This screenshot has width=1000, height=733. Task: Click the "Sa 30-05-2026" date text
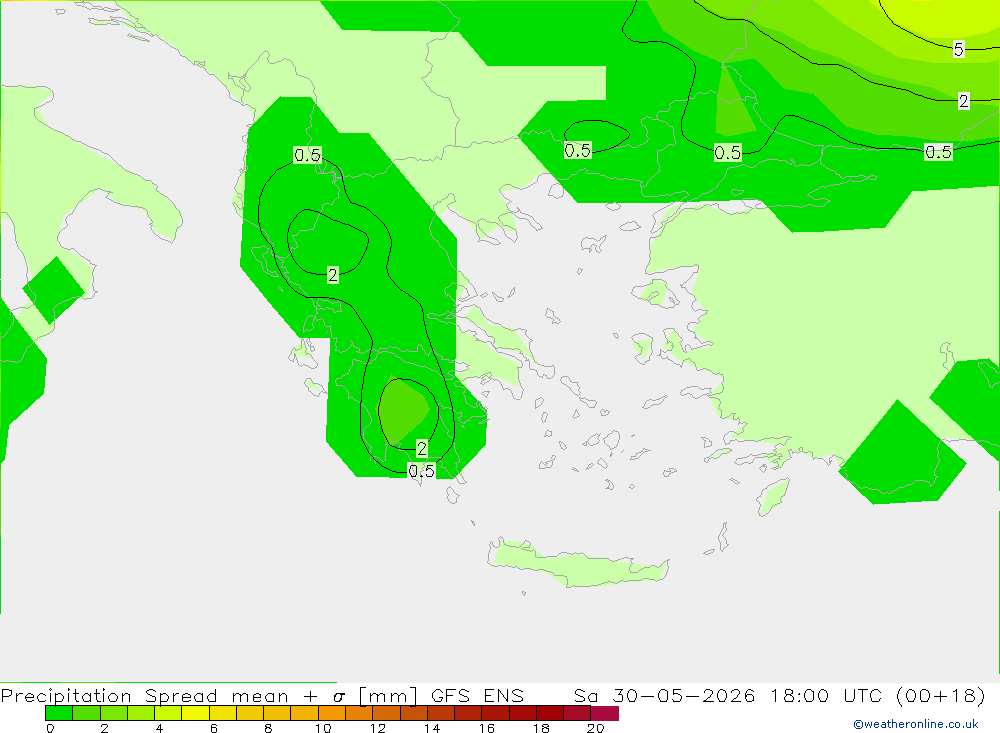[665, 695]
